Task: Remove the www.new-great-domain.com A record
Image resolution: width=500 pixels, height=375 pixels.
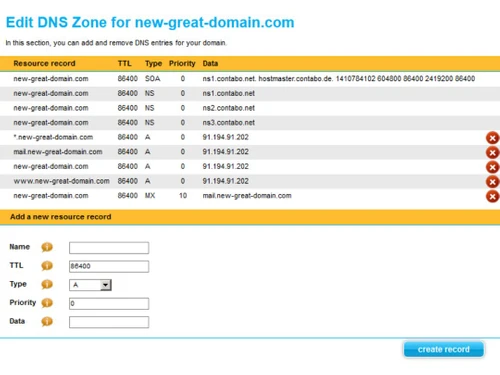Action: [x=492, y=182]
